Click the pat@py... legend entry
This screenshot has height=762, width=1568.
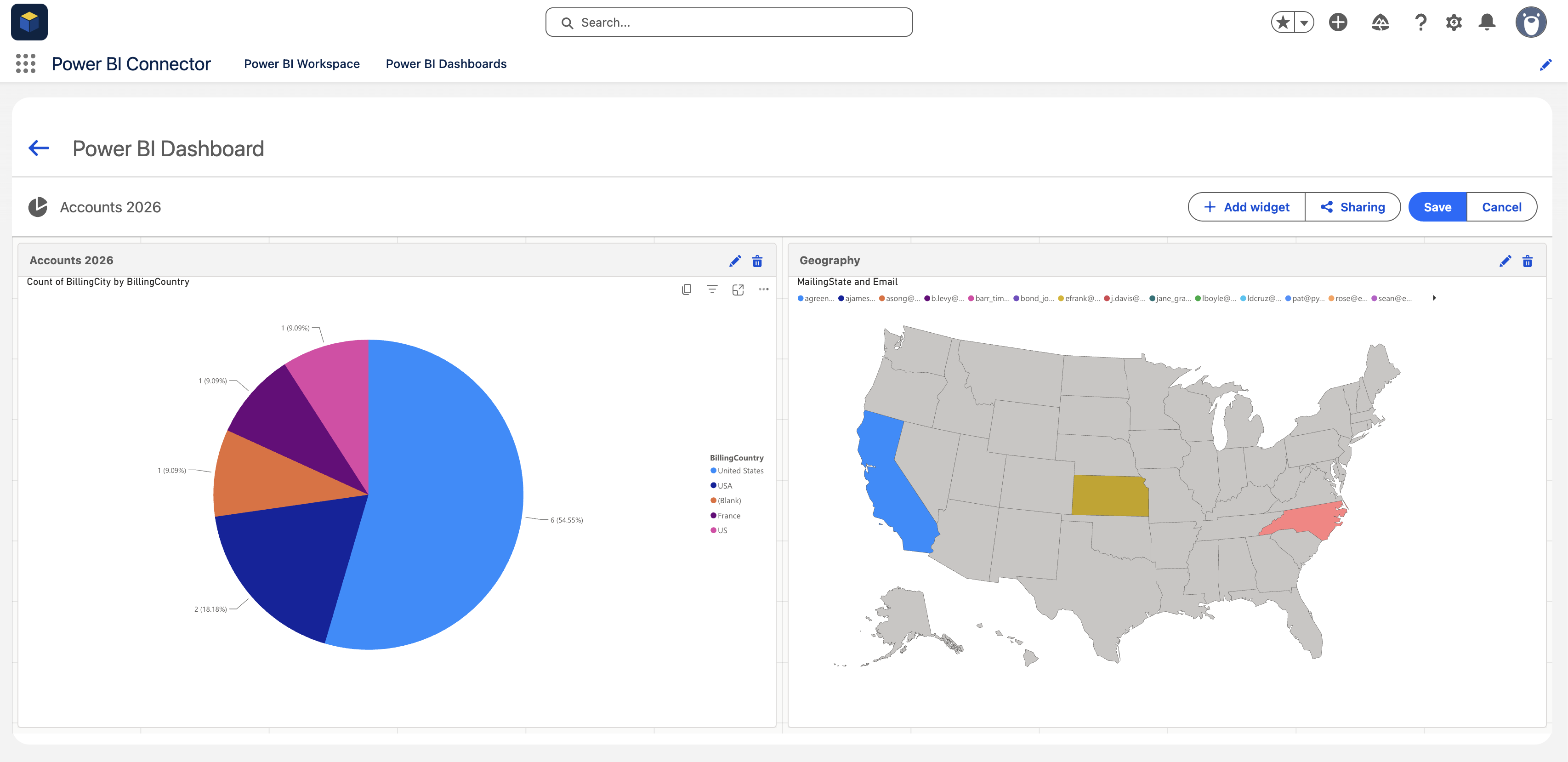[x=1304, y=298]
